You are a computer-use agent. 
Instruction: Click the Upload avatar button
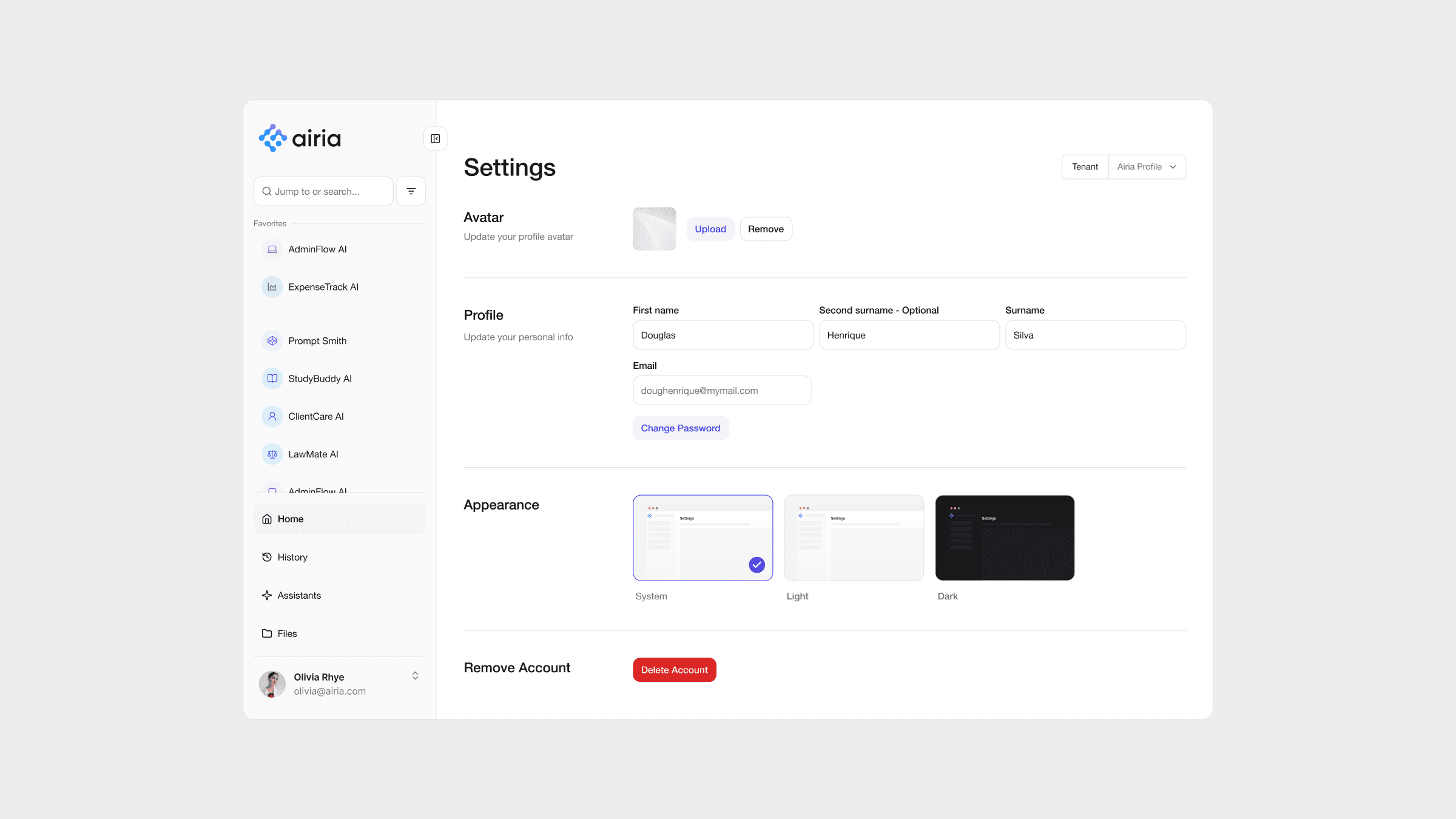[x=710, y=229]
